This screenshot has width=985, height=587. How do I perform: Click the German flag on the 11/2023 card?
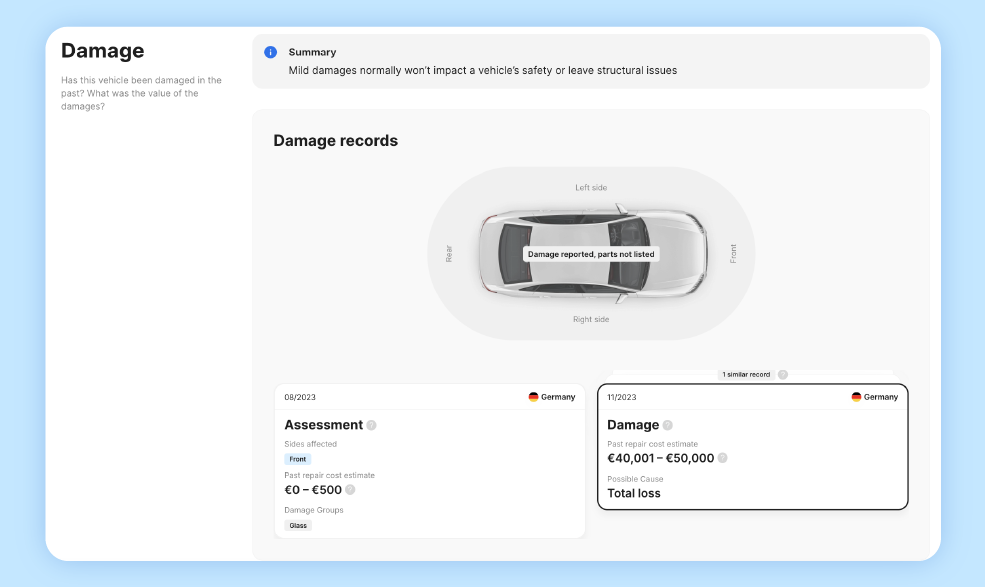[x=856, y=397]
